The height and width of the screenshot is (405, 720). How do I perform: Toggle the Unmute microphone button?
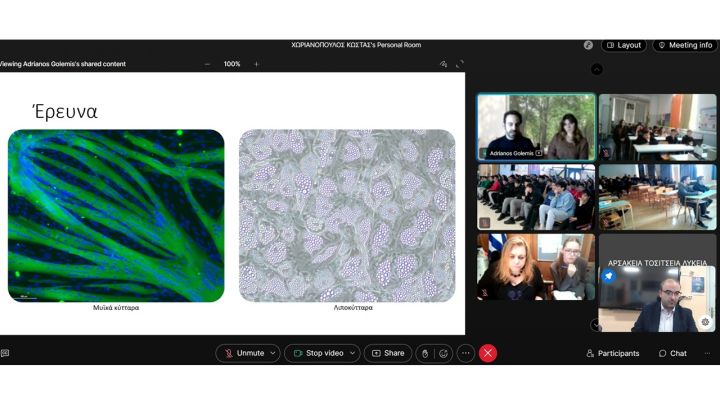[244, 353]
